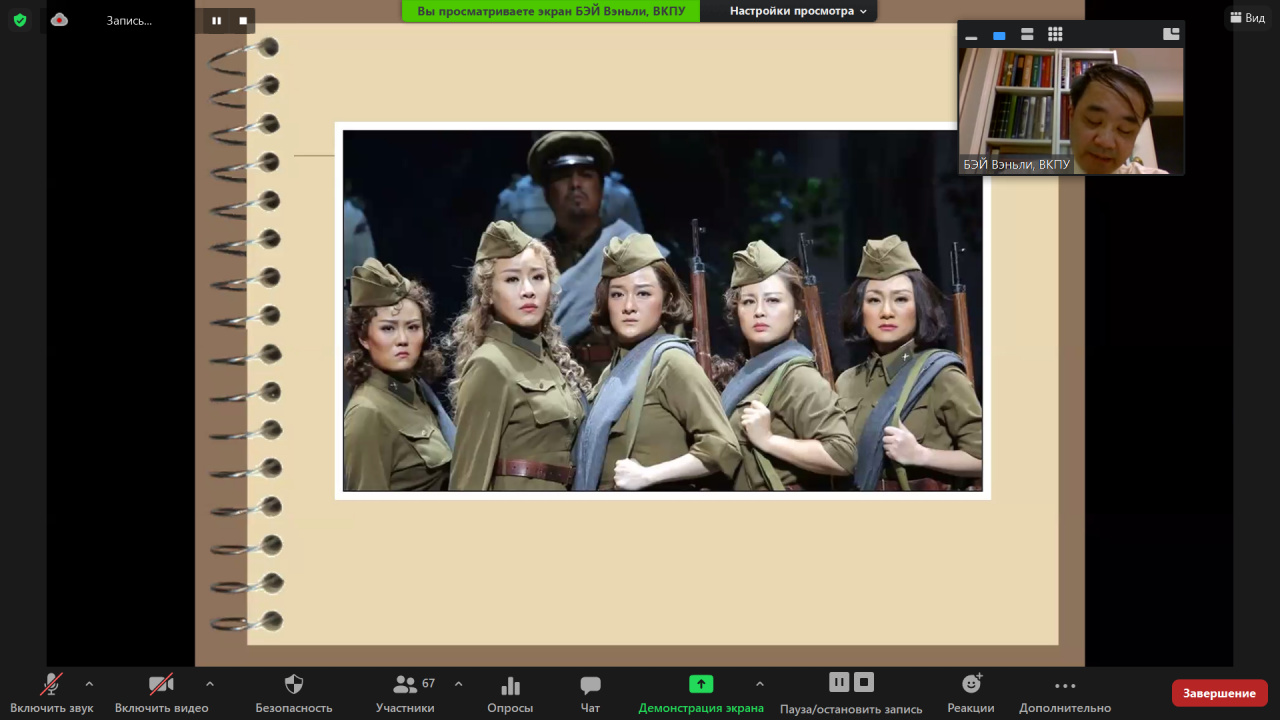The width and height of the screenshot is (1280, 720).
Task: Expand video options arrow beside camera
Action: click(x=209, y=684)
